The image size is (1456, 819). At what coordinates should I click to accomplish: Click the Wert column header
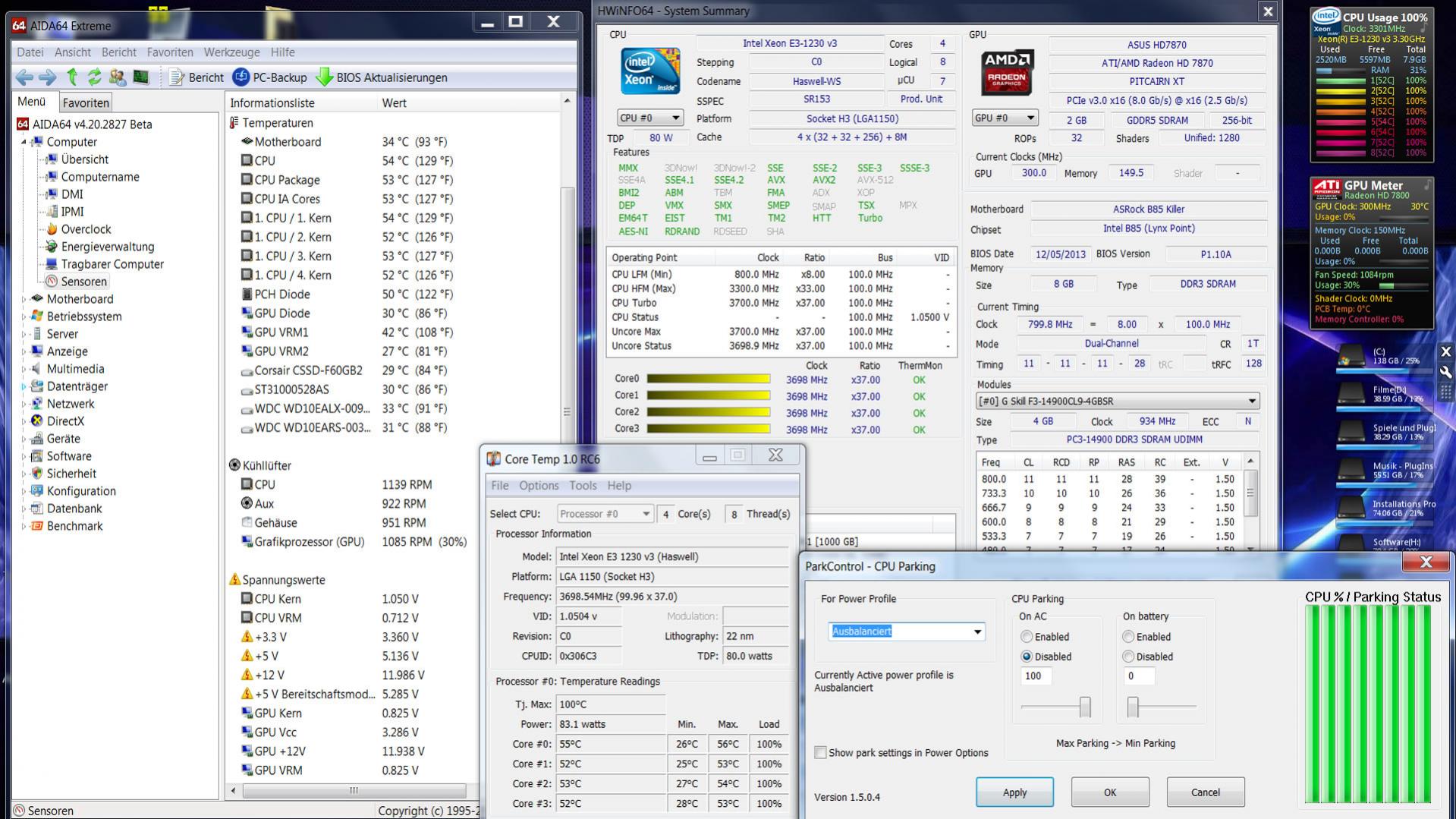[469, 102]
